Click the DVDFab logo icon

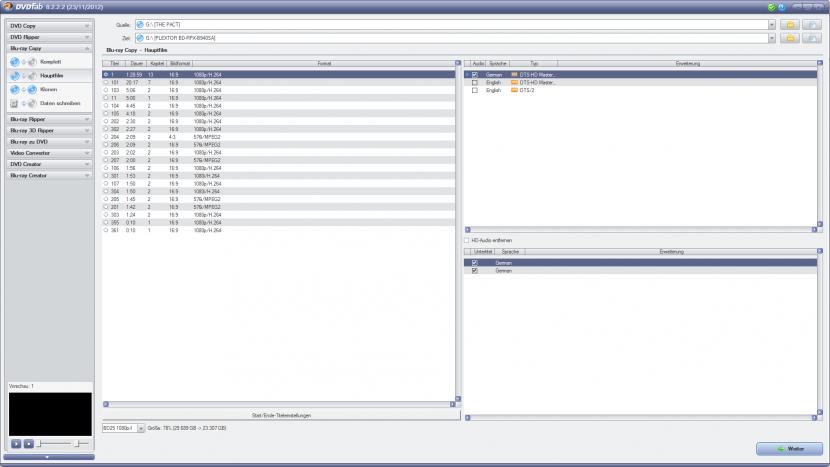7,6
